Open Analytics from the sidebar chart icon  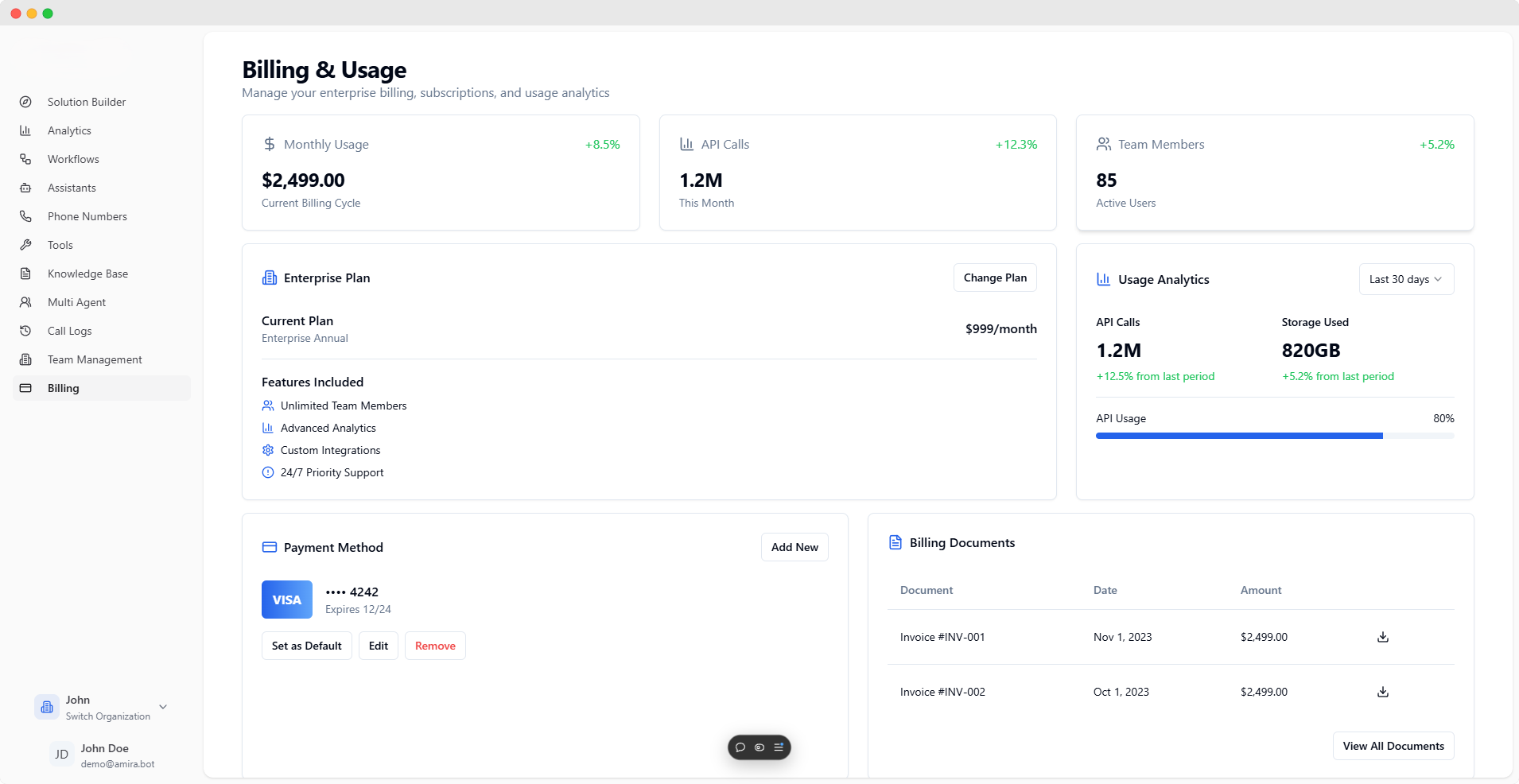pyautogui.click(x=26, y=130)
